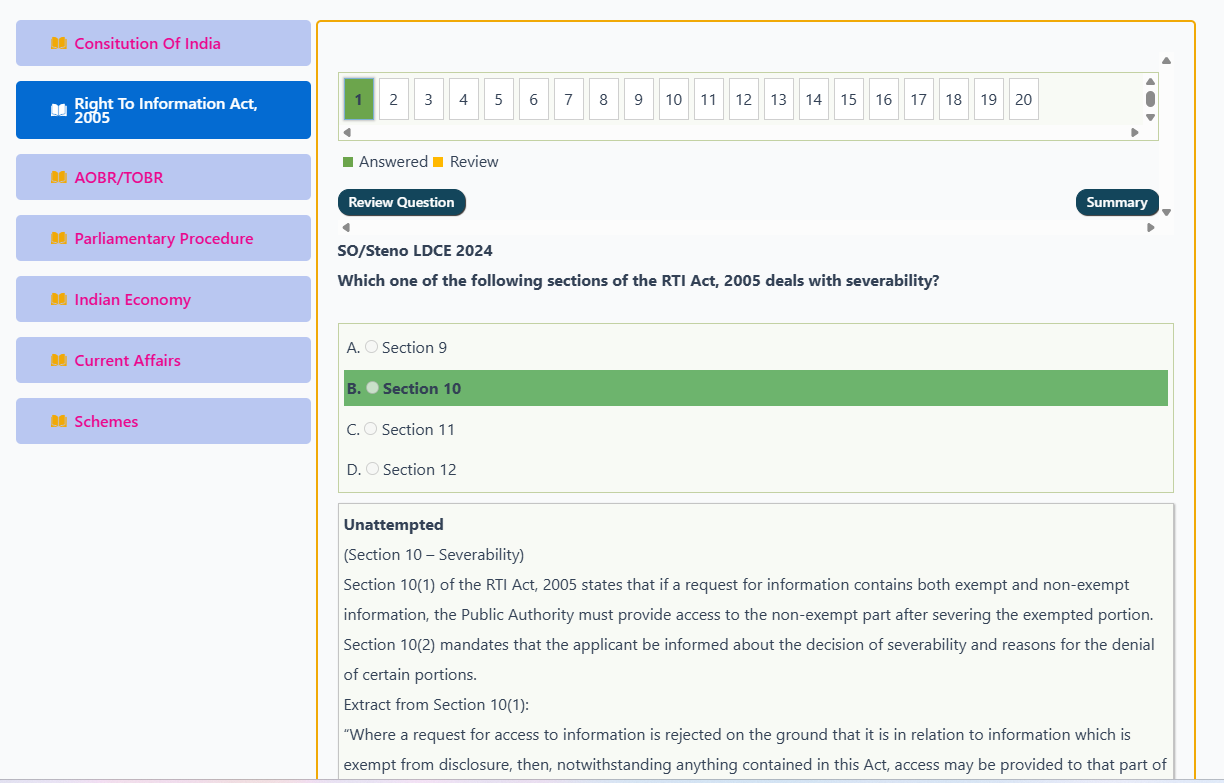Screen dimensions: 1224x783
Task: Click the Summary button
Action: coord(1117,202)
